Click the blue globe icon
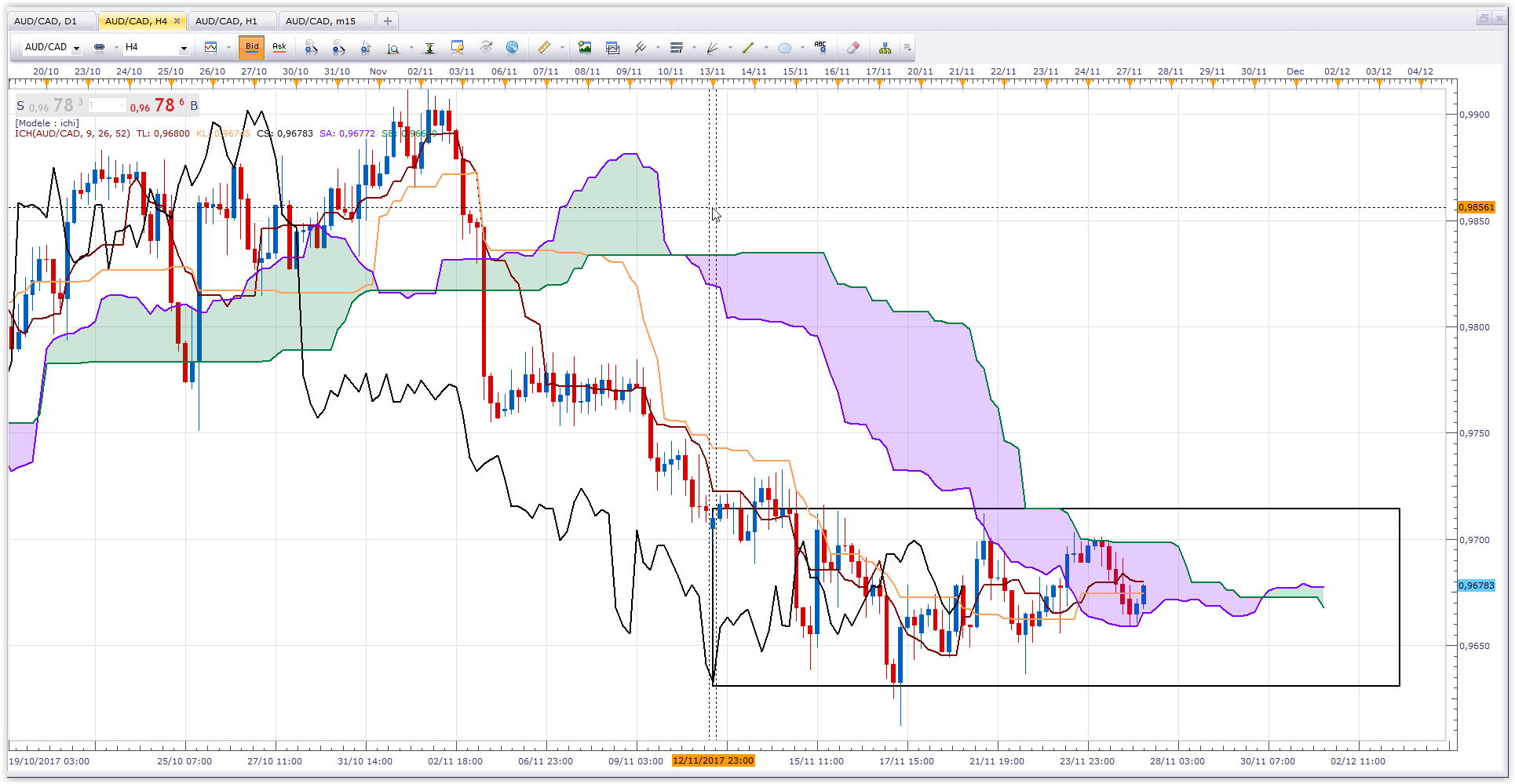The height and width of the screenshot is (784, 1515). [x=512, y=47]
